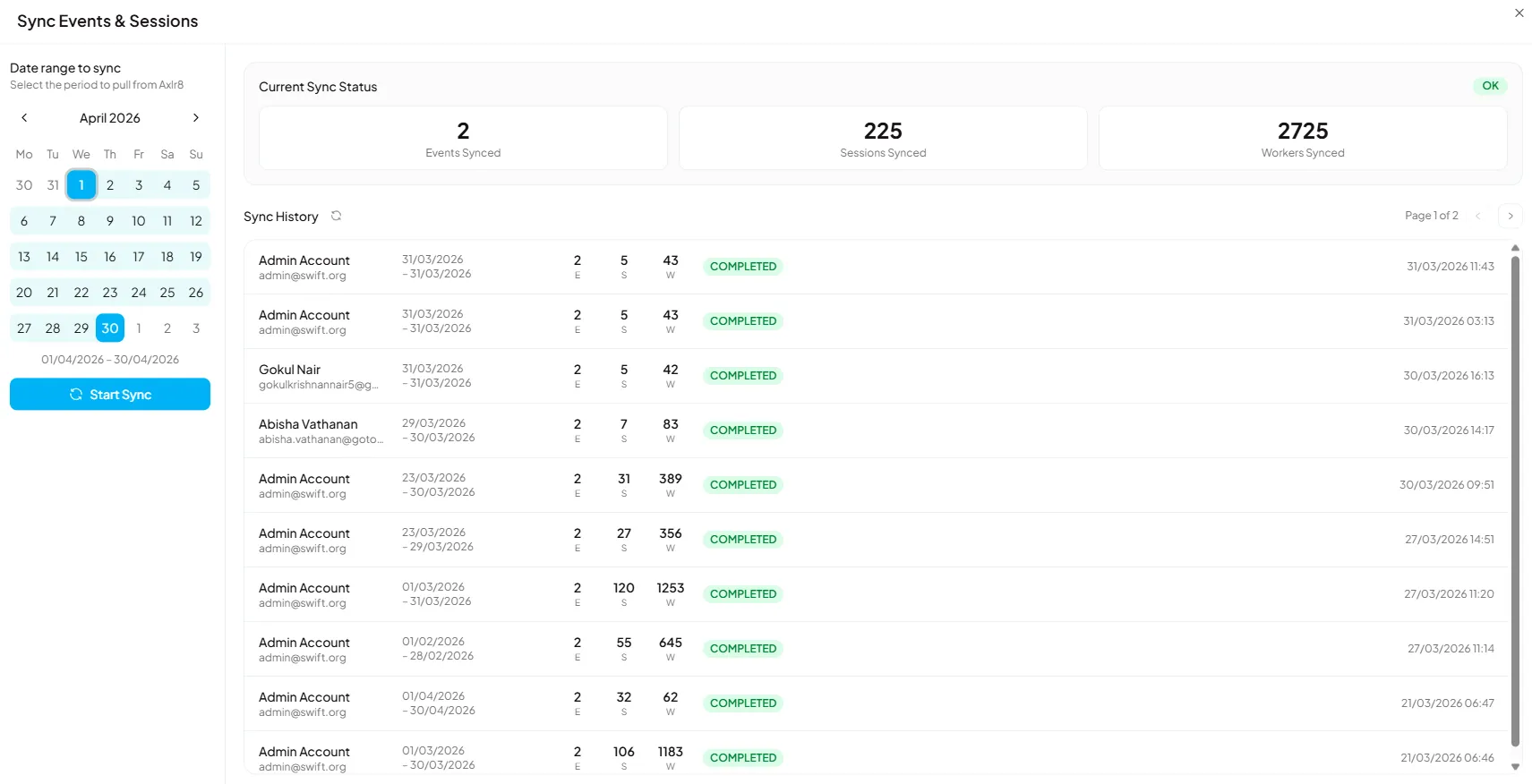Click the 83 workers count in Abisha row

tap(670, 424)
